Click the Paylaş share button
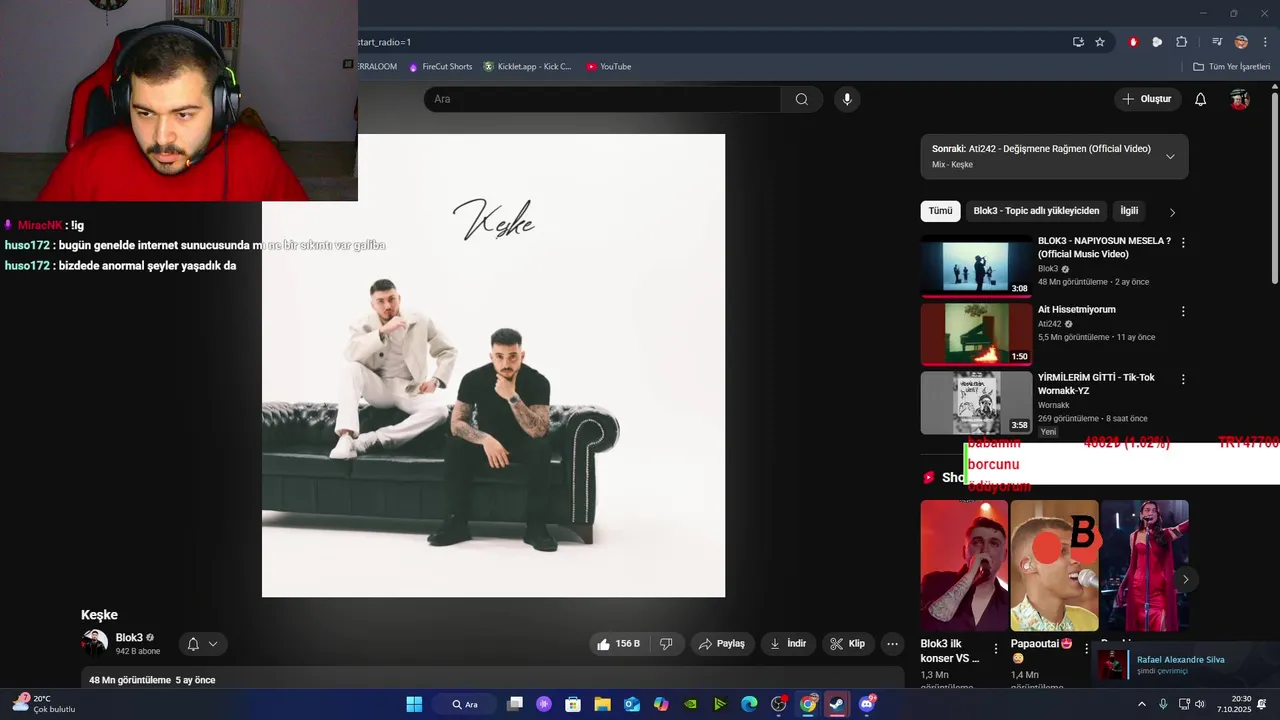1280x720 pixels. (x=722, y=644)
